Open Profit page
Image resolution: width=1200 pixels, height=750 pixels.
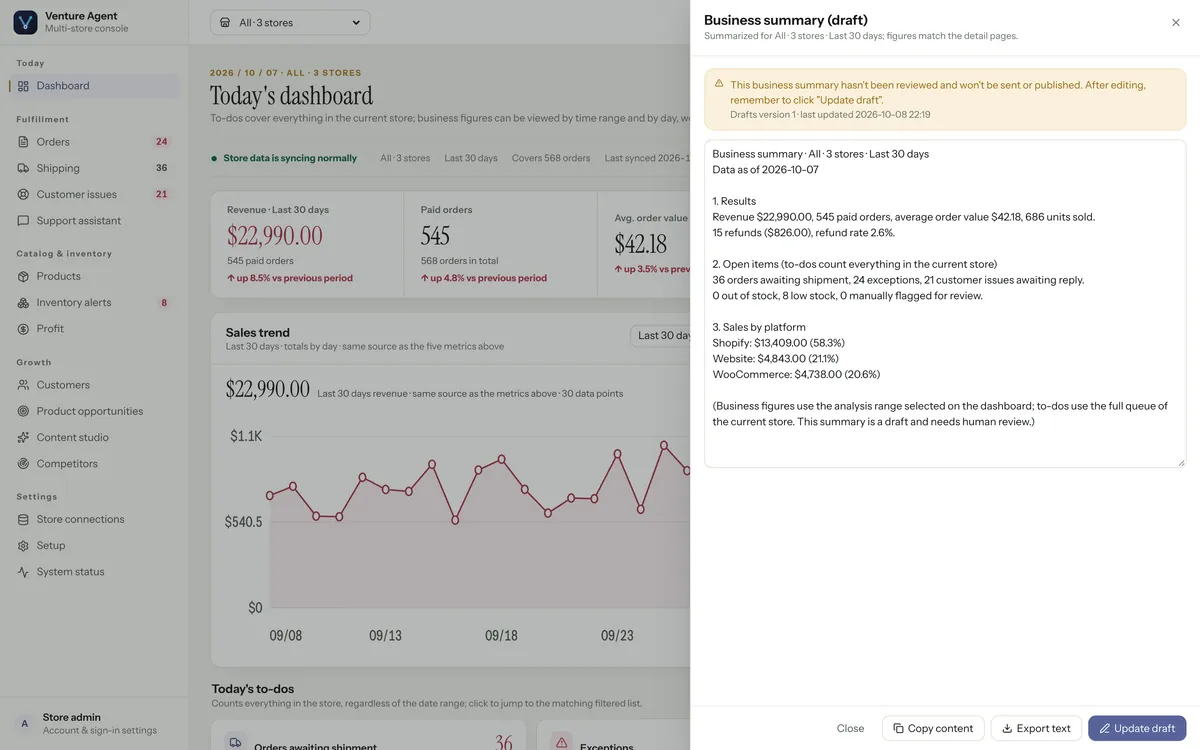pyautogui.click(x=94, y=328)
